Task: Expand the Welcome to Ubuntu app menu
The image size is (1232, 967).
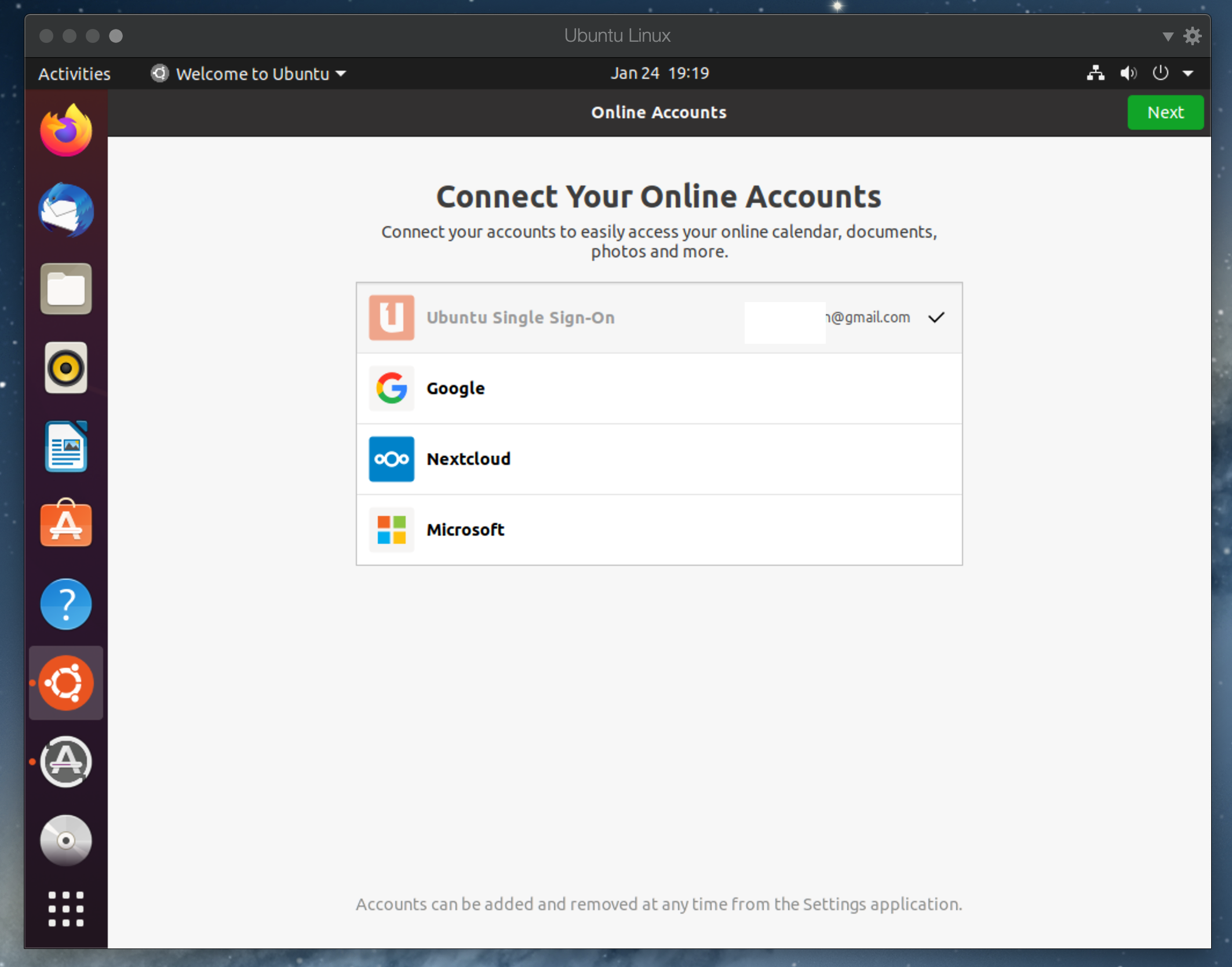Action: (x=249, y=74)
